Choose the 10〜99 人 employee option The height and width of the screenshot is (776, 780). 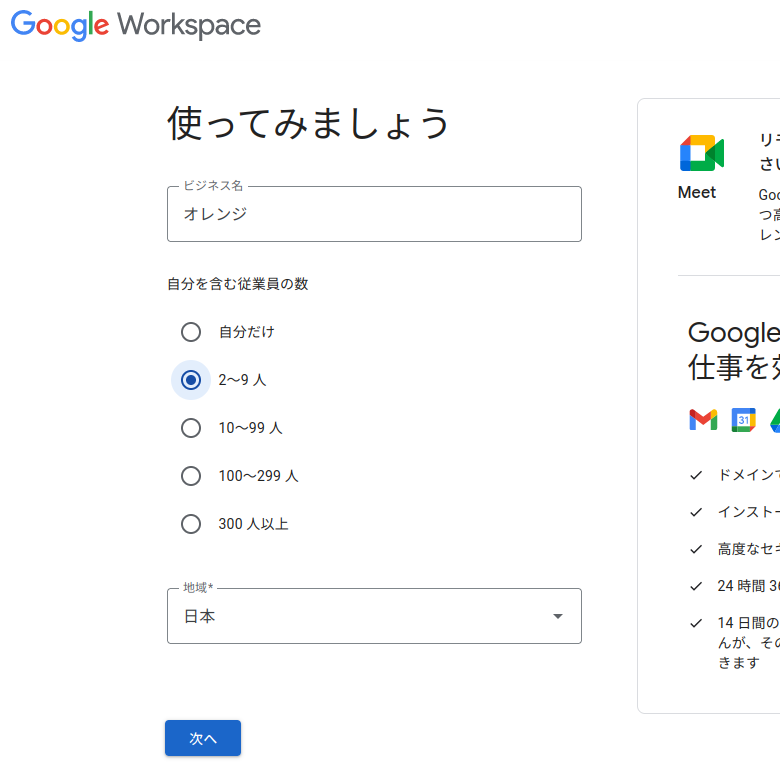point(191,428)
